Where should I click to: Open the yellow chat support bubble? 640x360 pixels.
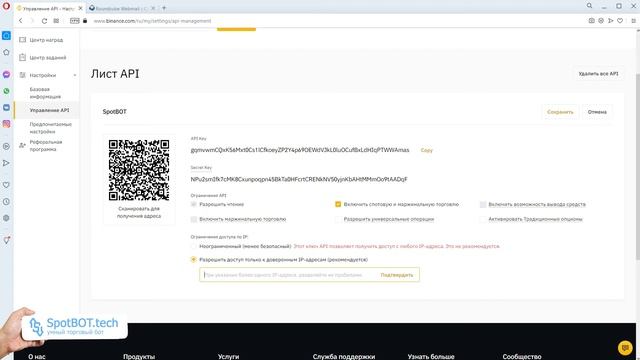(624, 348)
